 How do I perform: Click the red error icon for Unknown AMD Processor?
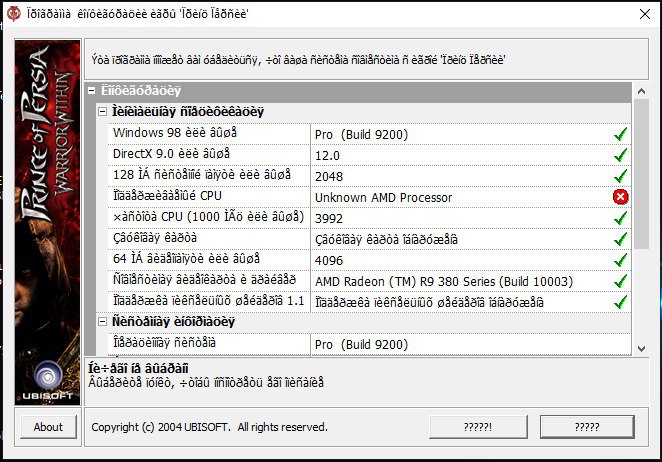coord(620,197)
